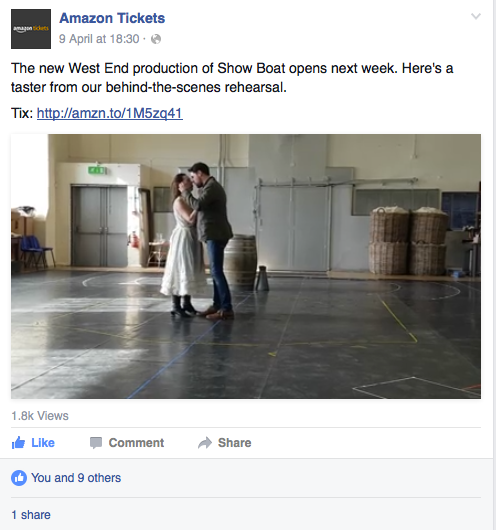496x530 pixels.
Task: Open the 9 April at 18:30 timestamp
Action: [99, 39]
